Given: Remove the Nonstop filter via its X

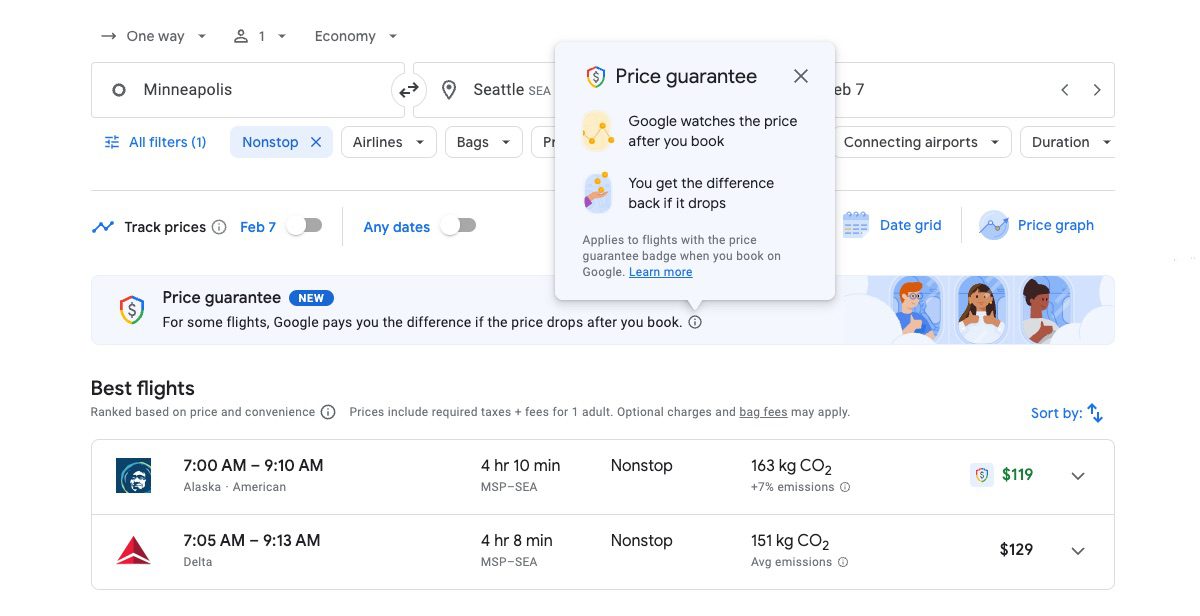Looking at the screenshot, I should coord(315,141).
